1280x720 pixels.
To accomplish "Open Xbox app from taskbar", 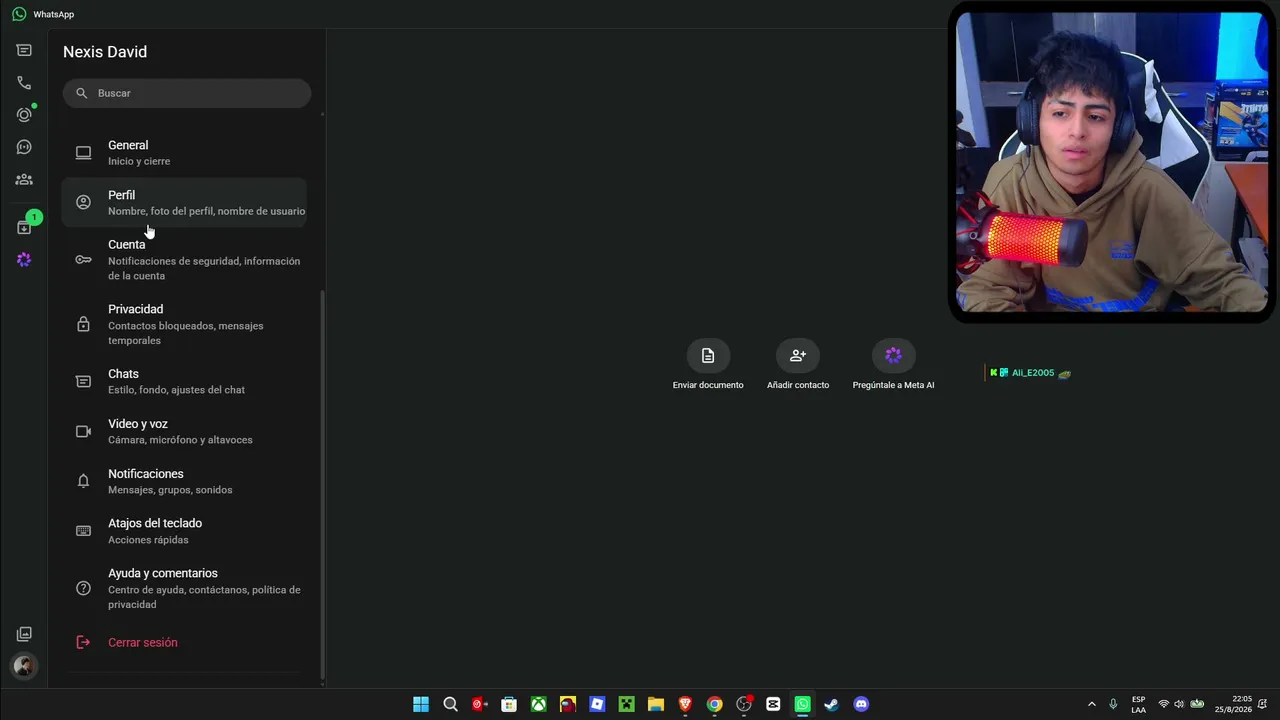I will [538, 704].
